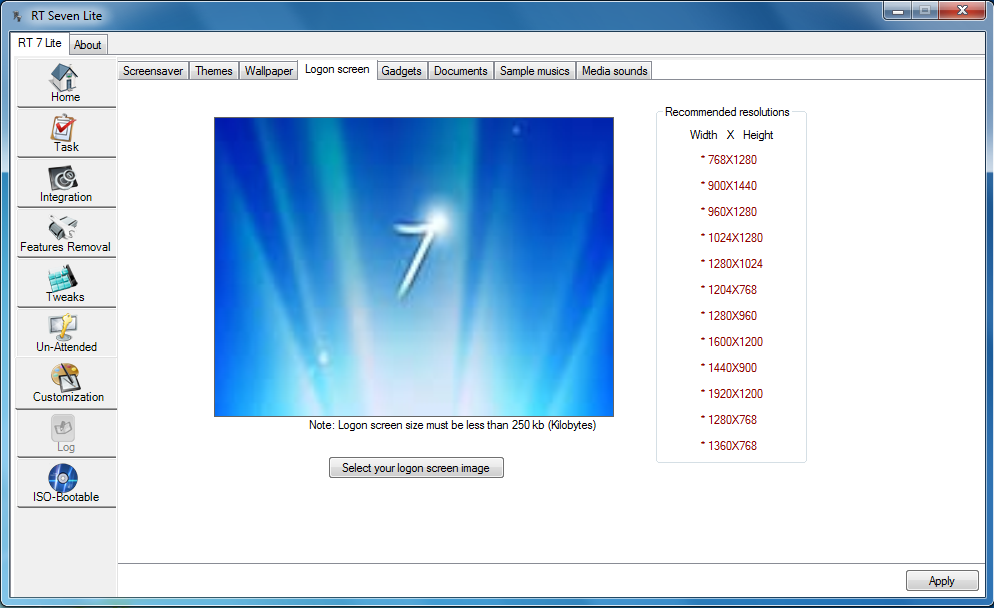The image size is (994, 608).
Task: Click the RT Seven Lite title bar icon
Action: pyautogui.click(x=18, y=16)
